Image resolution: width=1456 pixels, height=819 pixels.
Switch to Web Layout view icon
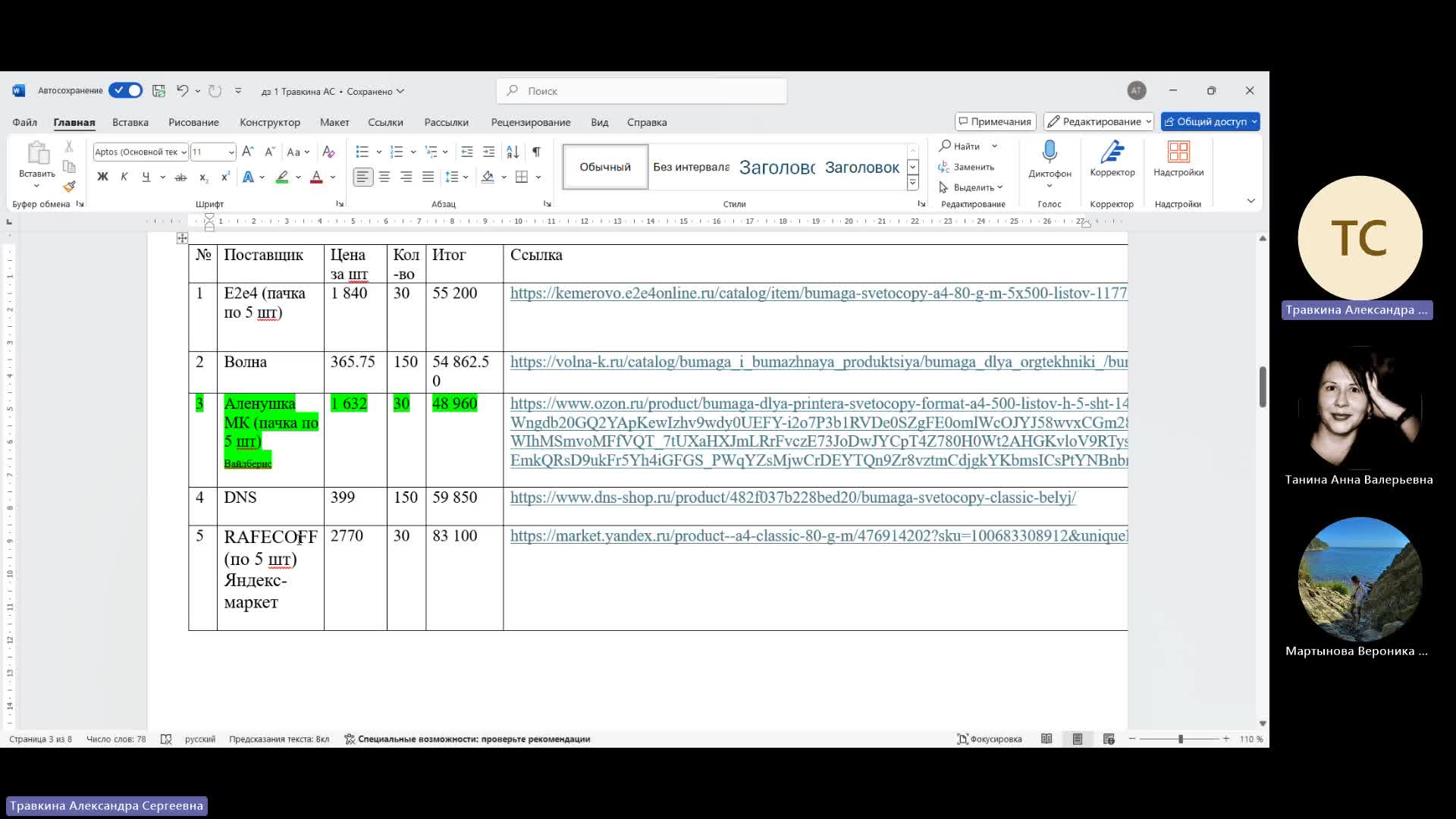click(x=1109, y=739)
